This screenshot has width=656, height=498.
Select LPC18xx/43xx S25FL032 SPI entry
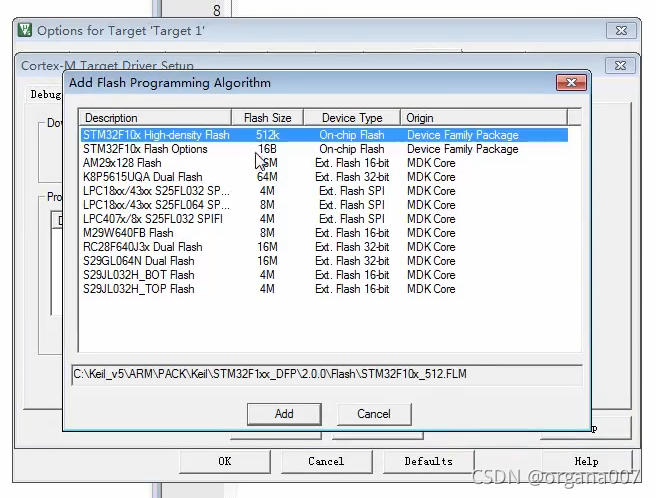[324, 191]
